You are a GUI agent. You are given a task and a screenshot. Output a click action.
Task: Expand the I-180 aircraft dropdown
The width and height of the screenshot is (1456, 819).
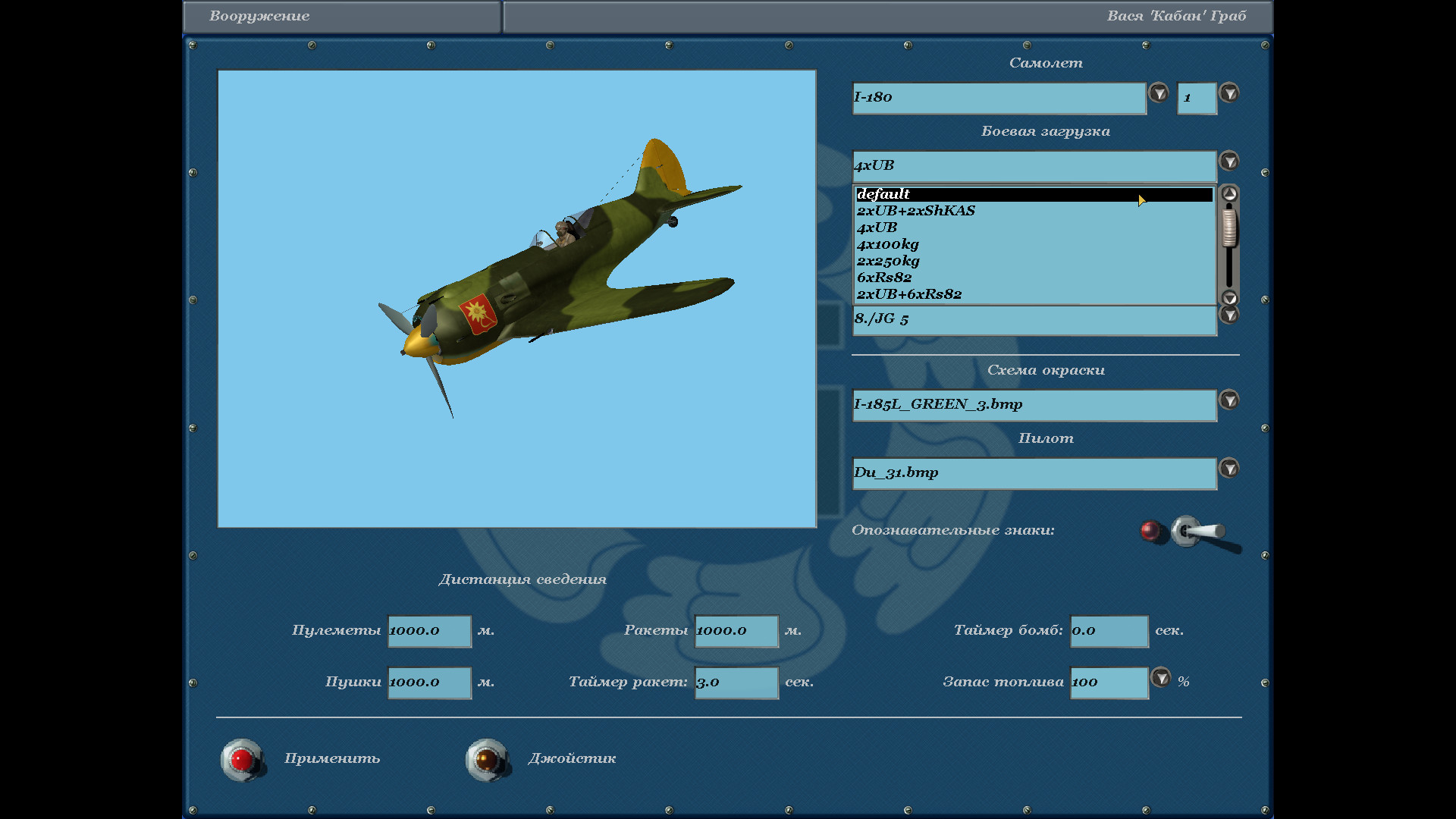pyautogui.click(x=1158, y=93)
